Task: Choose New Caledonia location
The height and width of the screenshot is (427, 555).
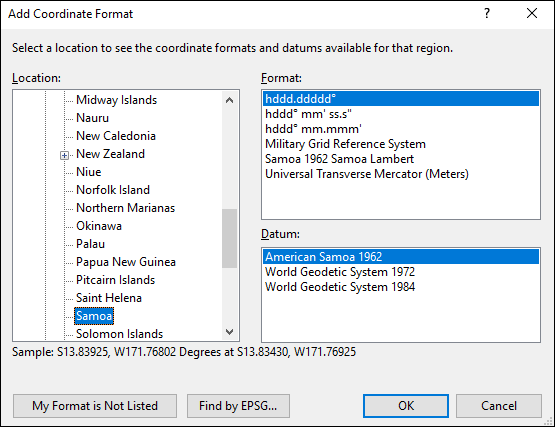Action: pyautogui.click(x=116, y=136)
